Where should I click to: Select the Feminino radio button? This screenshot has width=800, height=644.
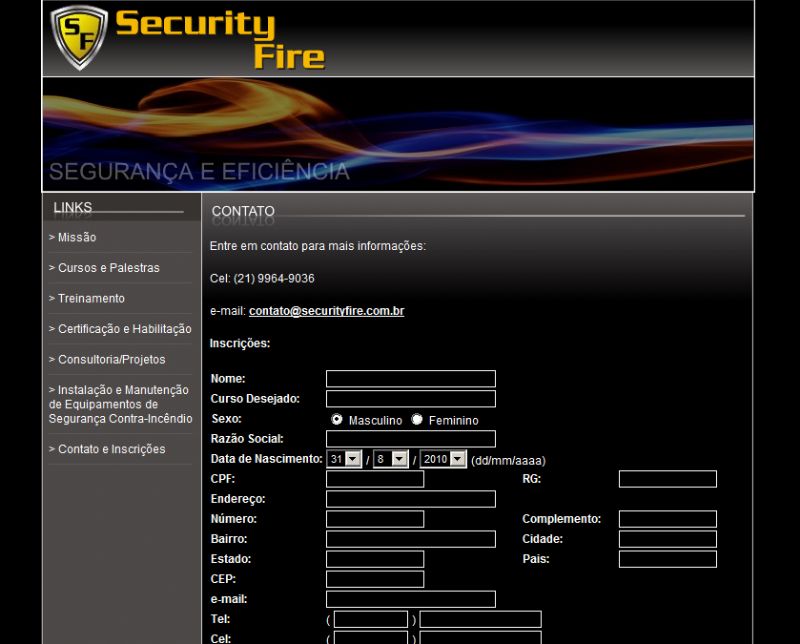point(417,419)
